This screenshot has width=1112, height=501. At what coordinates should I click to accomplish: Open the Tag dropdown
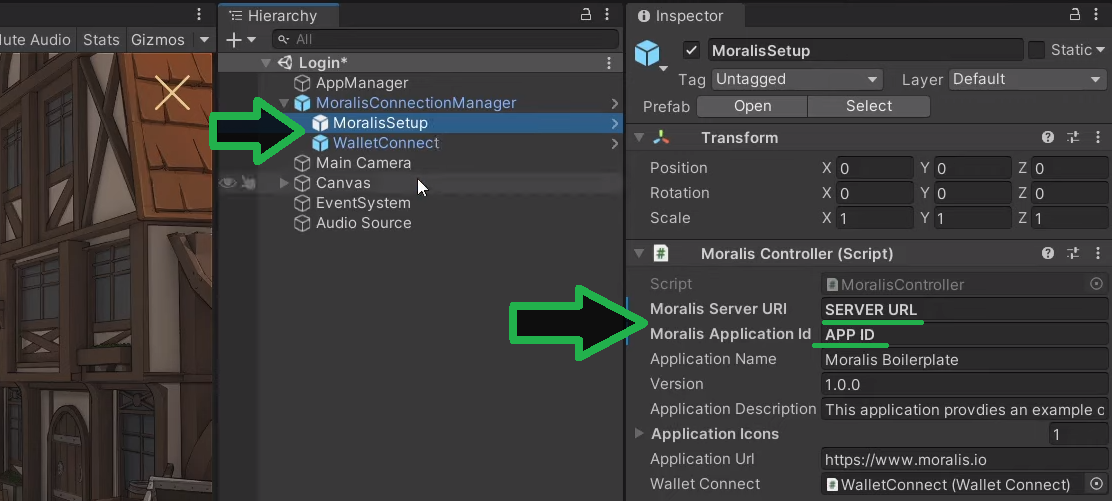[x=796, y=79]
